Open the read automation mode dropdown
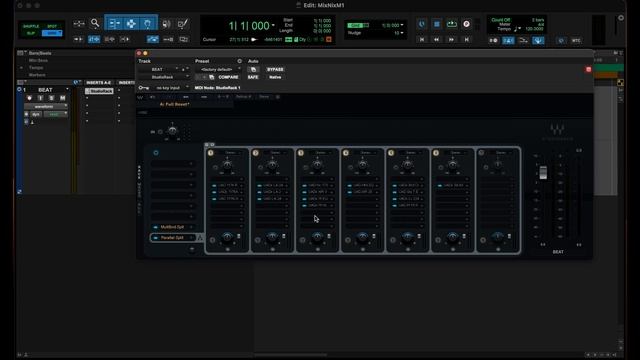Screen dimensions: 640x360 tap(56, 114)
